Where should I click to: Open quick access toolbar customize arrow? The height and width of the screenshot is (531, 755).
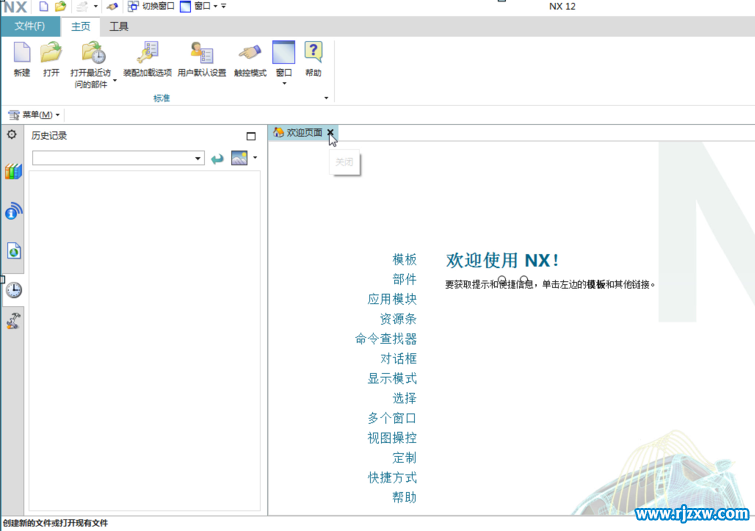click(x=223, y=6)
